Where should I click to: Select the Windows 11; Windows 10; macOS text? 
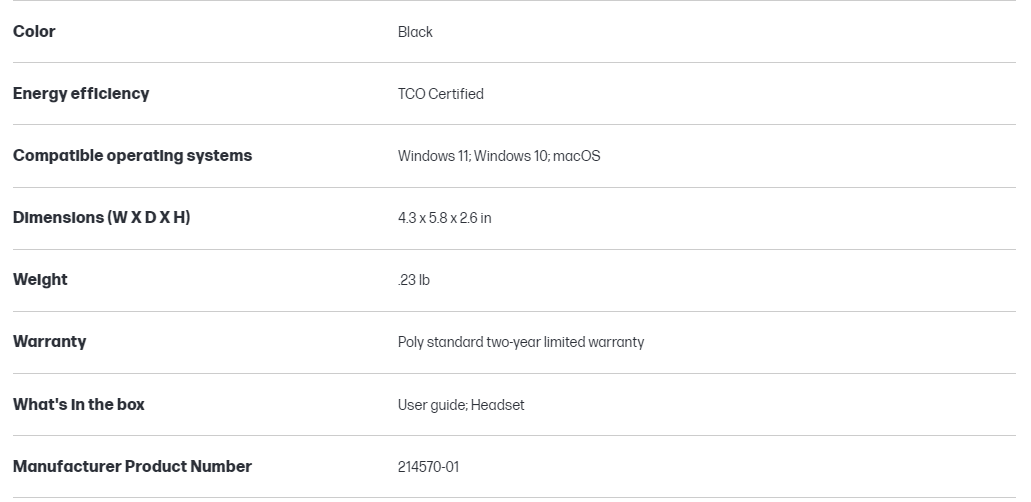point(499,156)
